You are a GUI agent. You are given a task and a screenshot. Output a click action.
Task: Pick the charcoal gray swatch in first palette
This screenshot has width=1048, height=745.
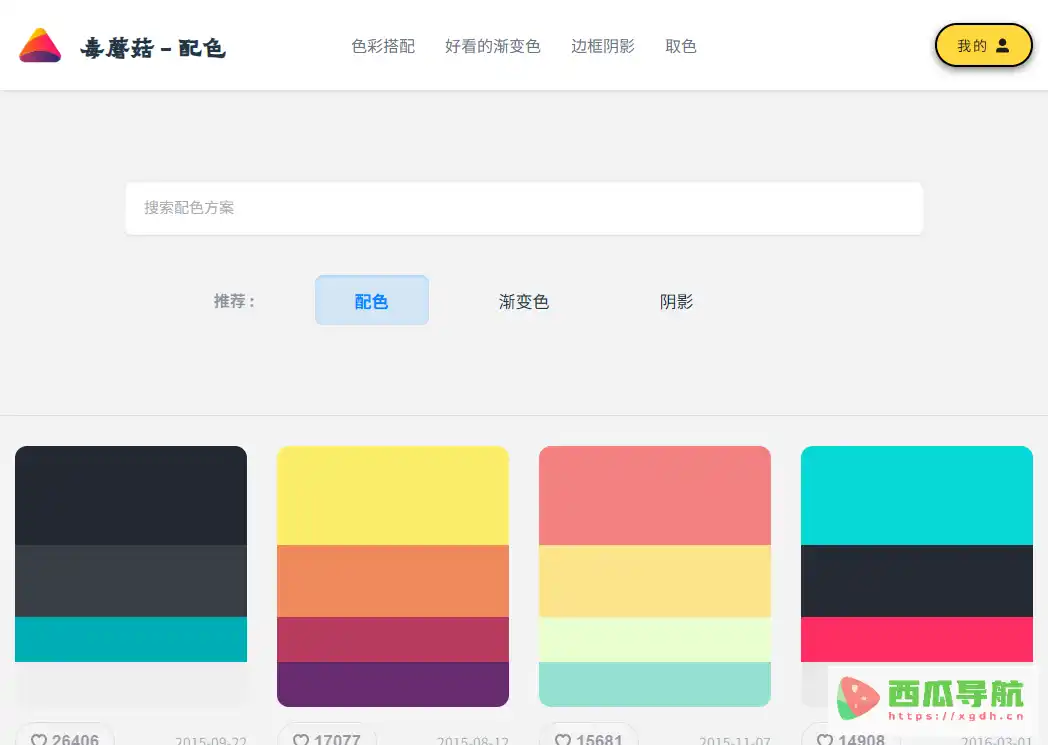(131, 581)
